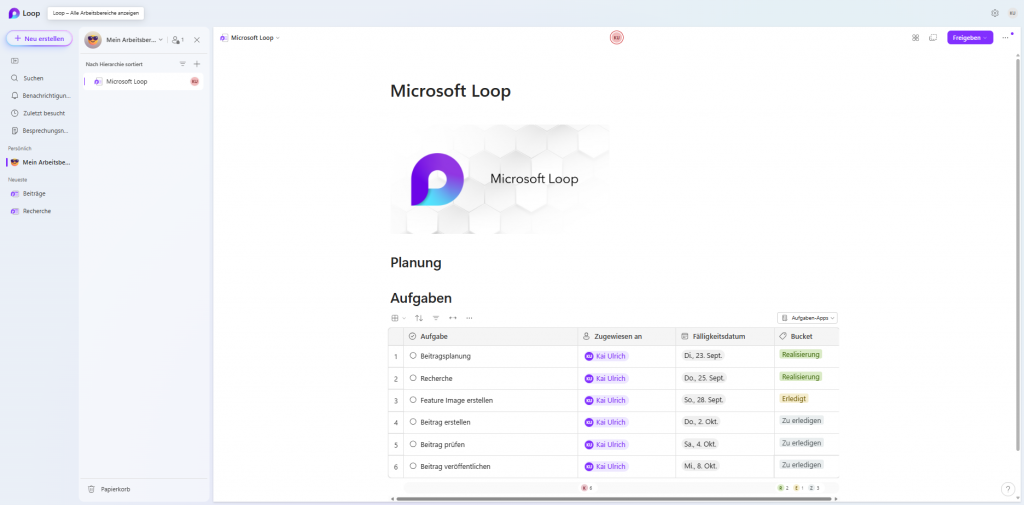
Task: Complete the Beitrag prüfen task
Action: coord(413,444)
